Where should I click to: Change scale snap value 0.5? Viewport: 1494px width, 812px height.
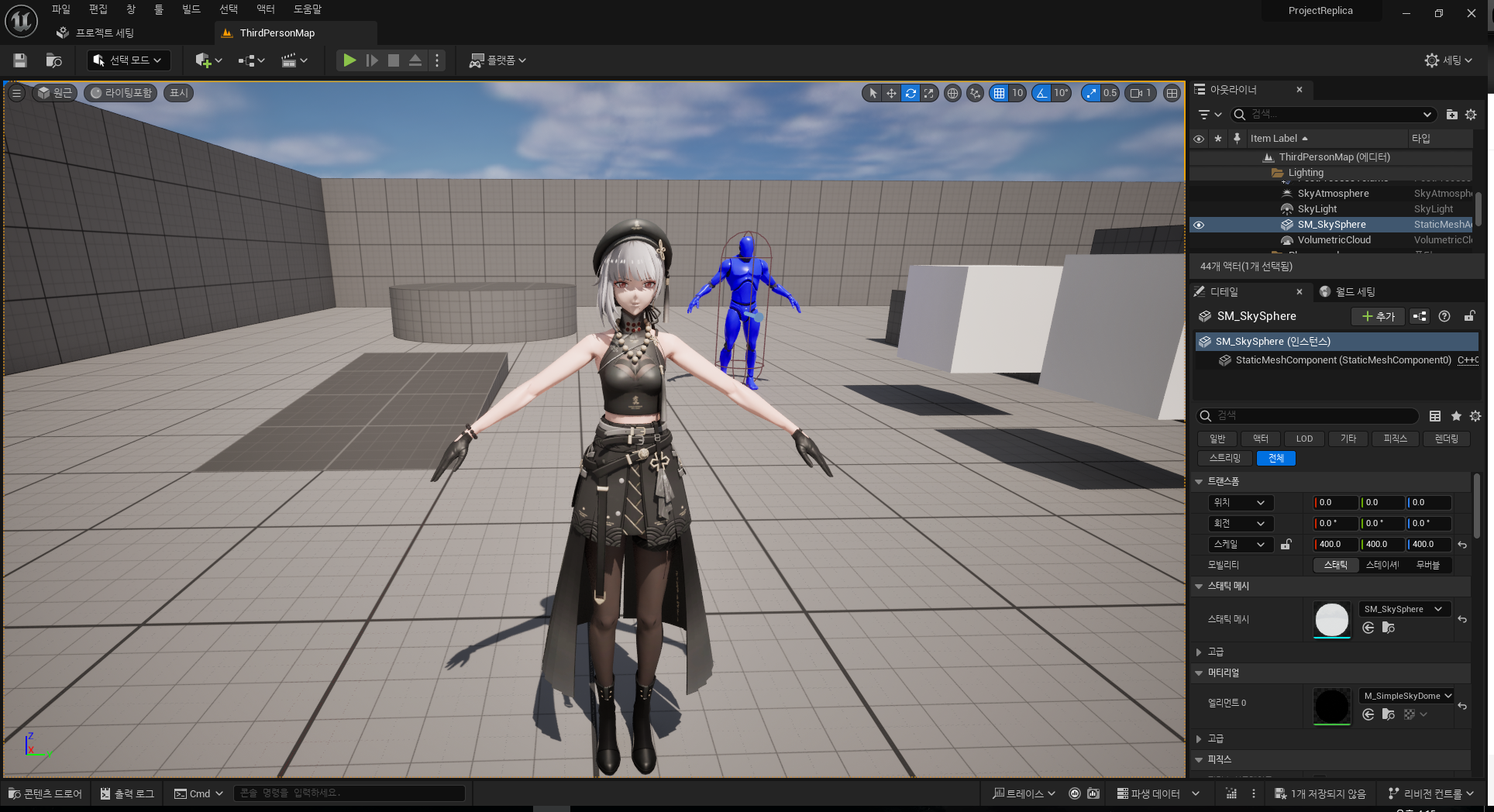coord(1110,93)
